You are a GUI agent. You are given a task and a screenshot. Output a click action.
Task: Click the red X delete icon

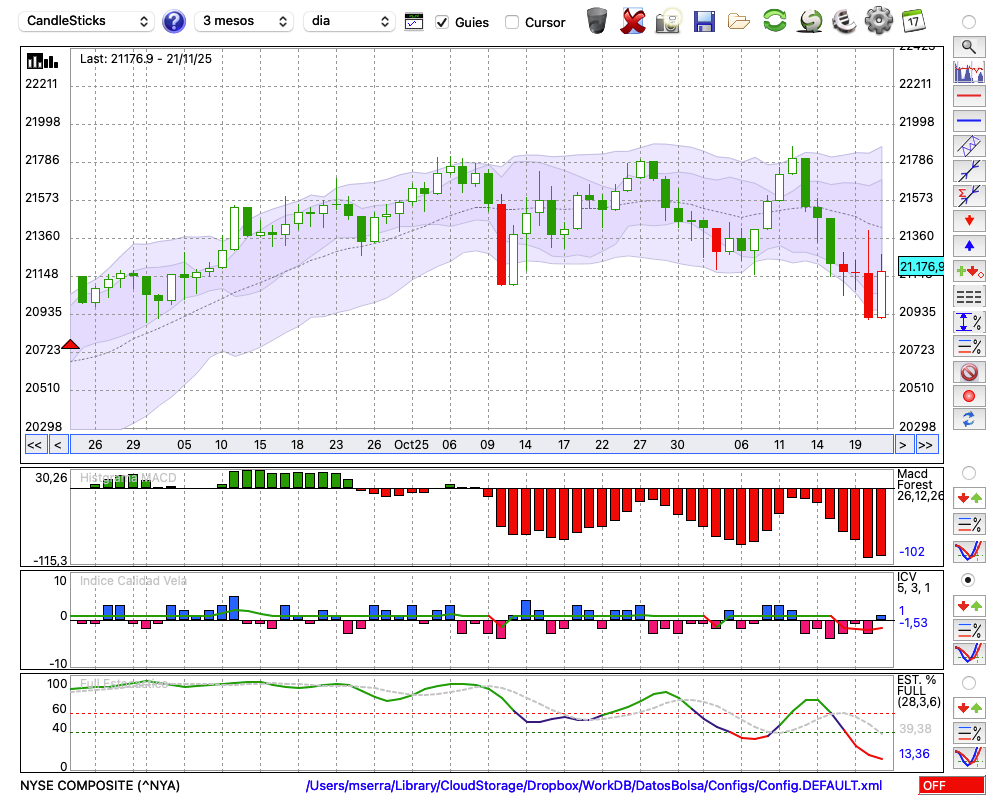632,21
